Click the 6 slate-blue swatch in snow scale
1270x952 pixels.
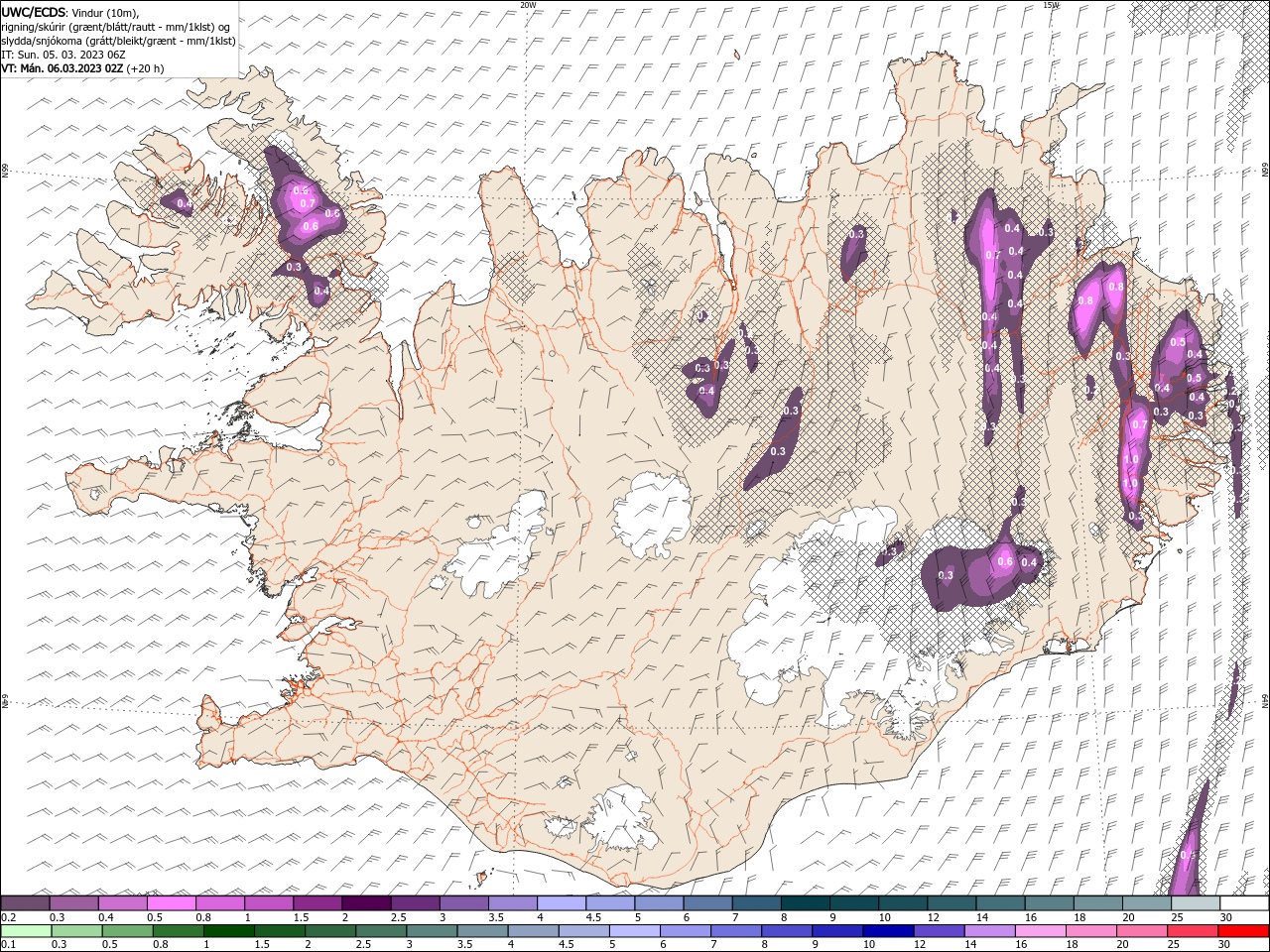pyautogui.click(x=706, y=902)
